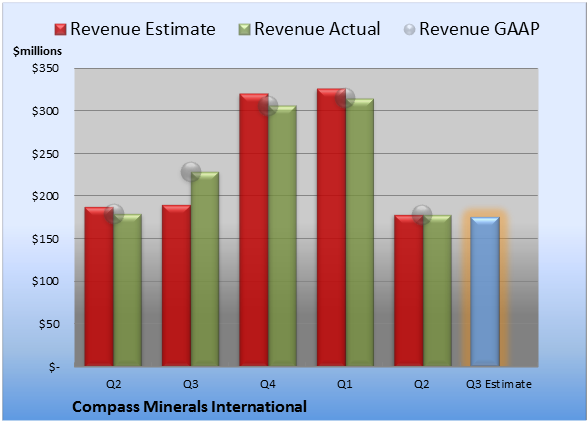Click the green Revenue Actual legend swatch

coord(244,30)
